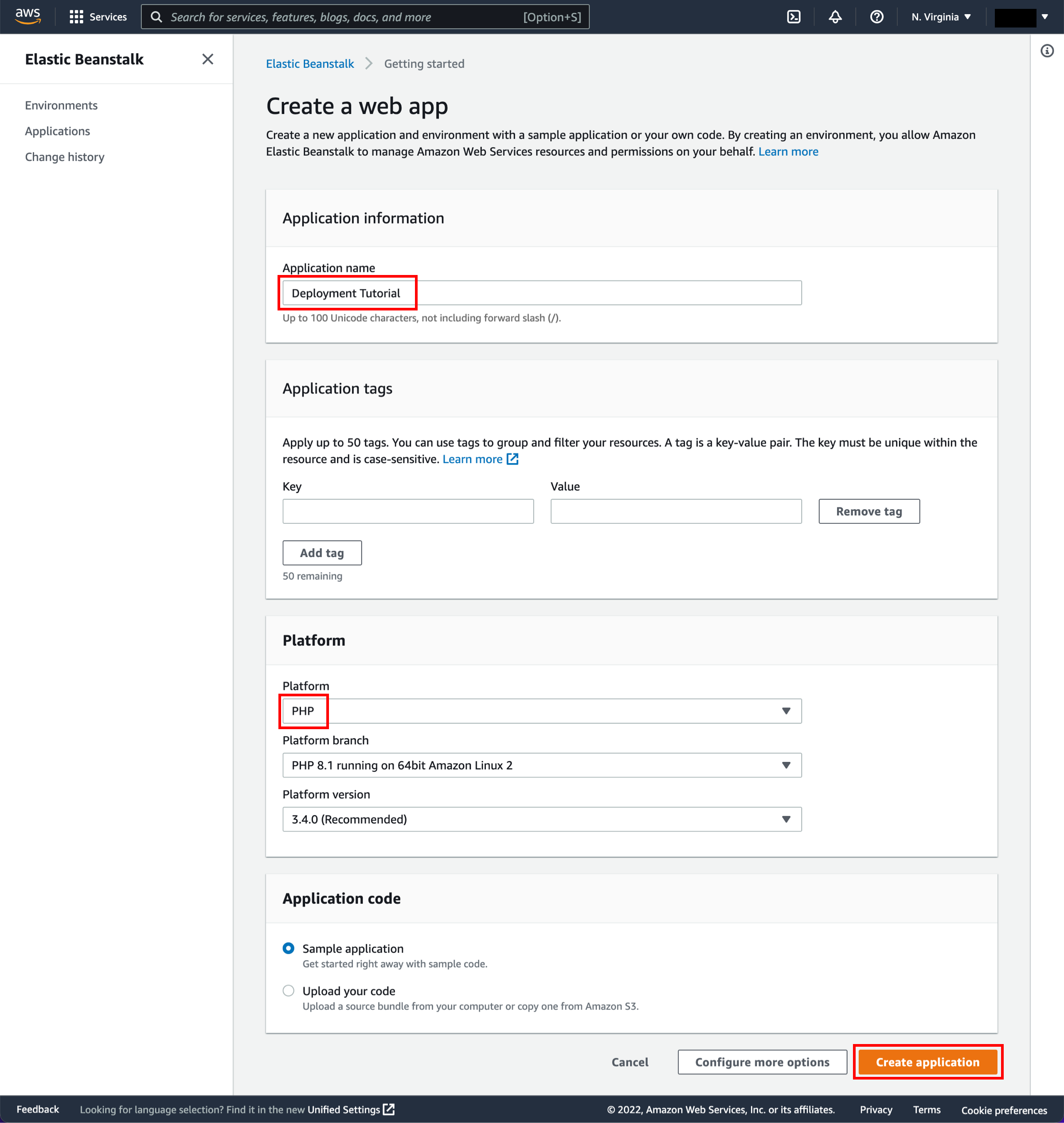
Task: Click the AWS logo home icon
Action: pyautogui.click(x=27, y=16)
